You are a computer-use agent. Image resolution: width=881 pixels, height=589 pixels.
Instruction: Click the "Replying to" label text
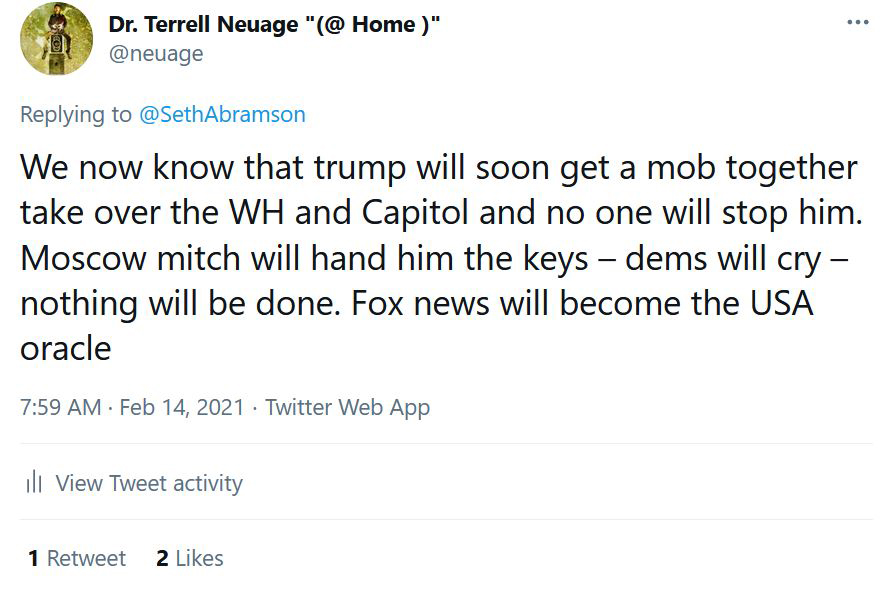pos(75,114)
